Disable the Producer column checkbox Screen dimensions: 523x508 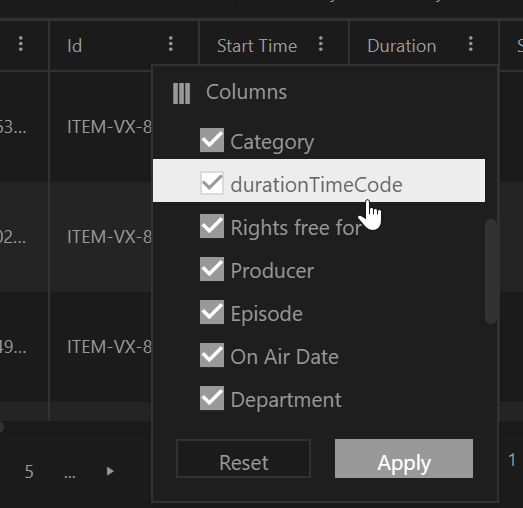click(212, 269)
